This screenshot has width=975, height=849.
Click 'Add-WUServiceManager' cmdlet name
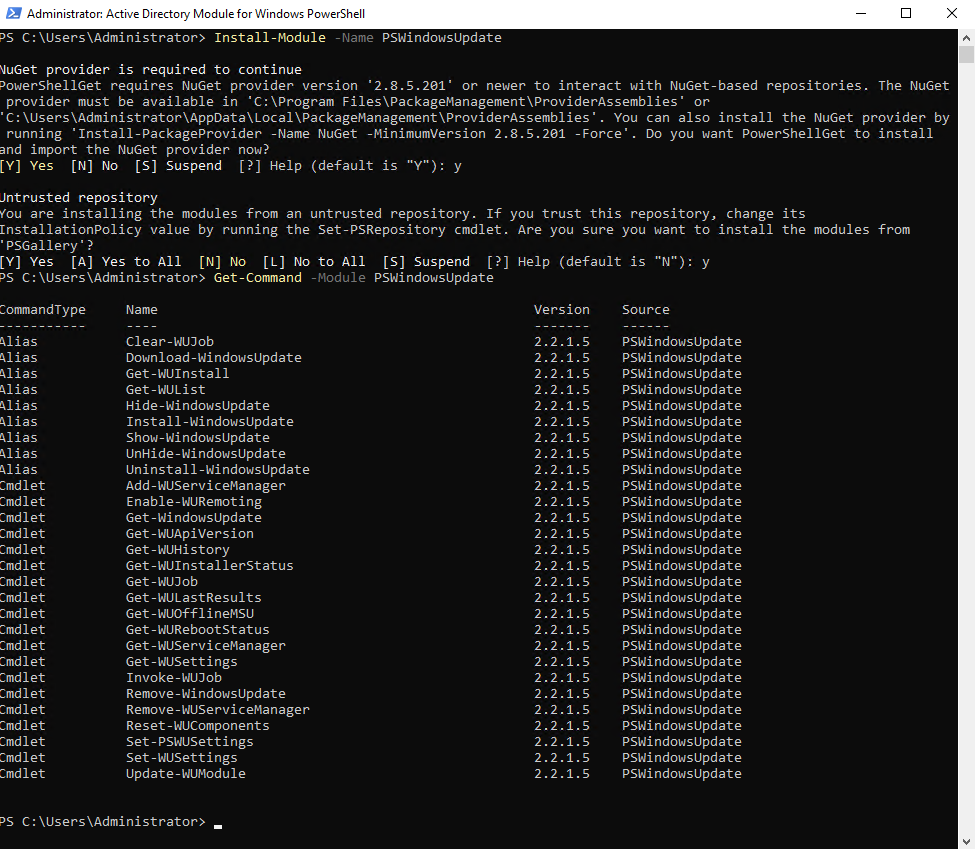coord(206,486)
